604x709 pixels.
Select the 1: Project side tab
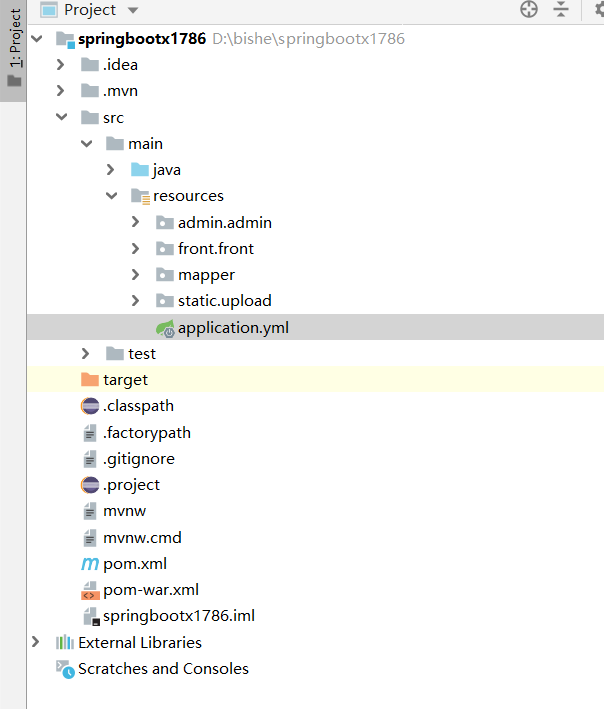tap(14, 50)
